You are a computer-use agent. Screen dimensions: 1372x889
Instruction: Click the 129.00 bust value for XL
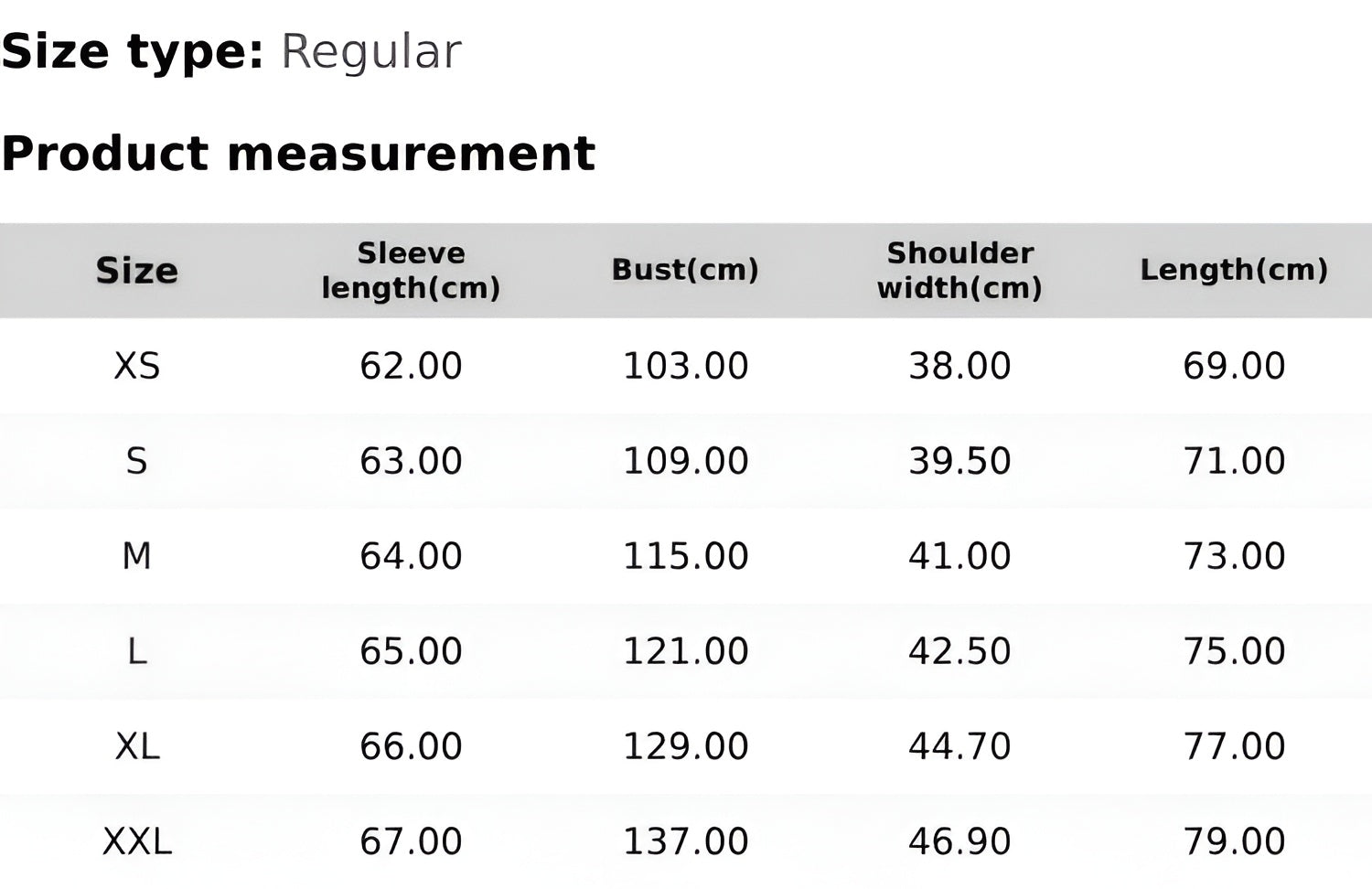click(685, 746)
